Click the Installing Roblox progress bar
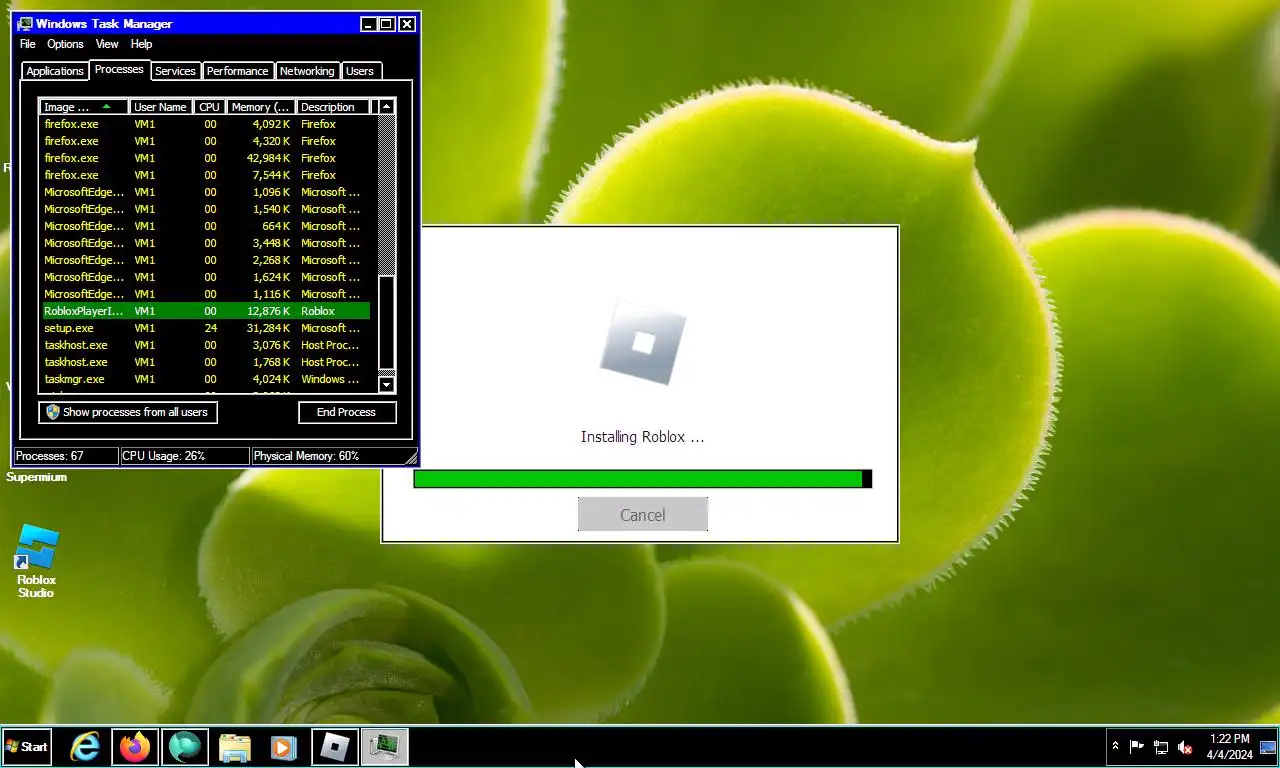The image size is (1280, 768). pyautogui.click(x=642, y=479)
